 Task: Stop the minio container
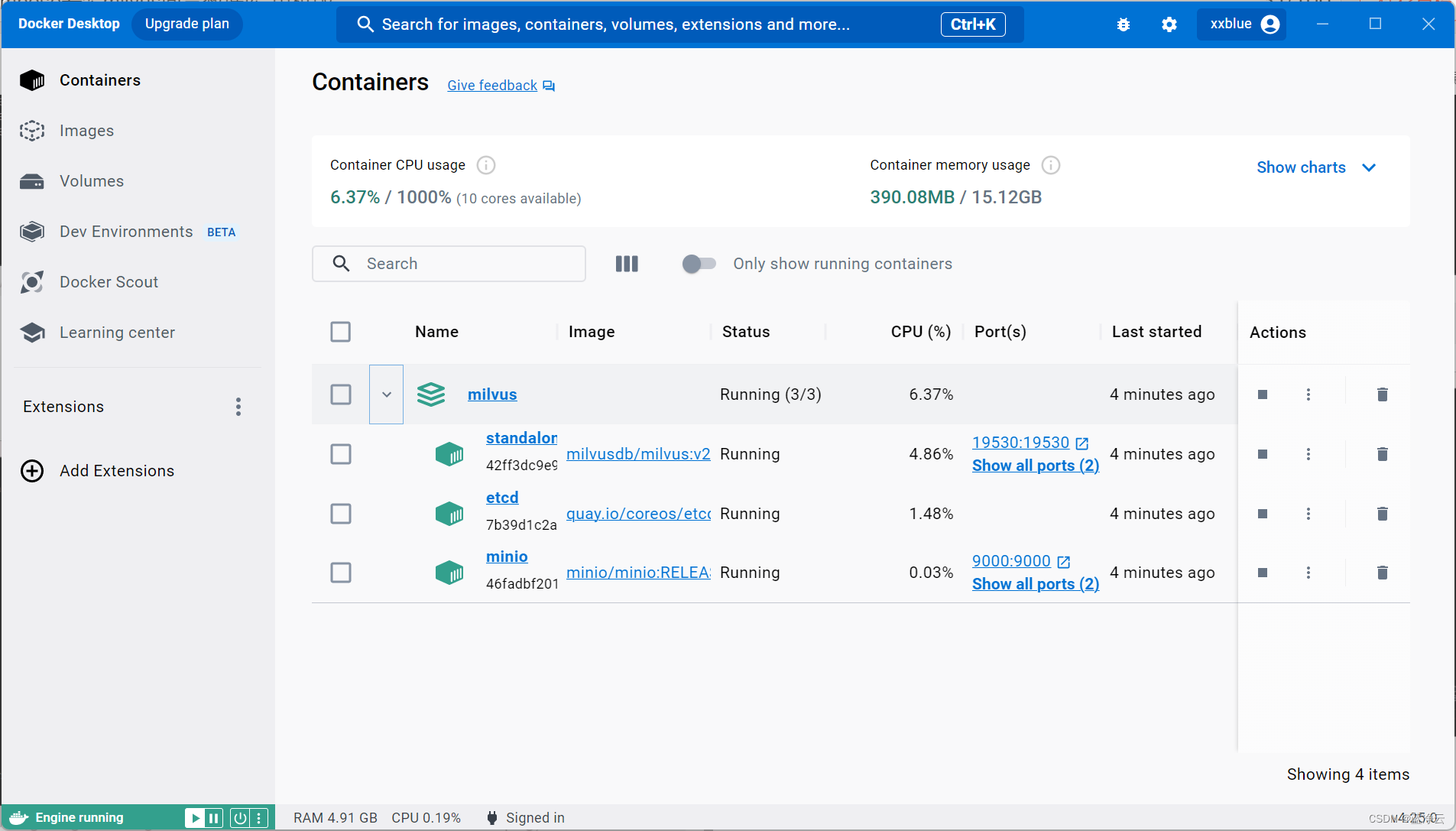[x=1263, y=573]
